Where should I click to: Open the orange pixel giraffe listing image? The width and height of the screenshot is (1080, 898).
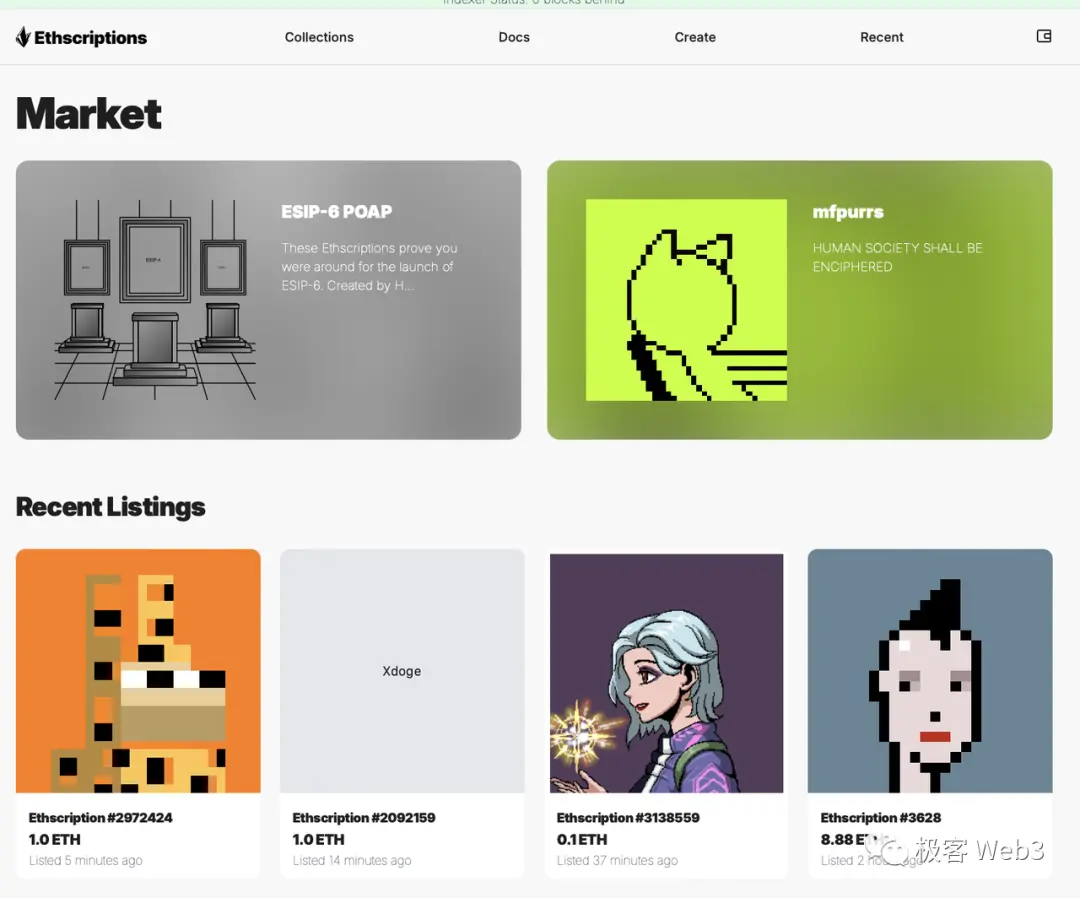point(138,671)
